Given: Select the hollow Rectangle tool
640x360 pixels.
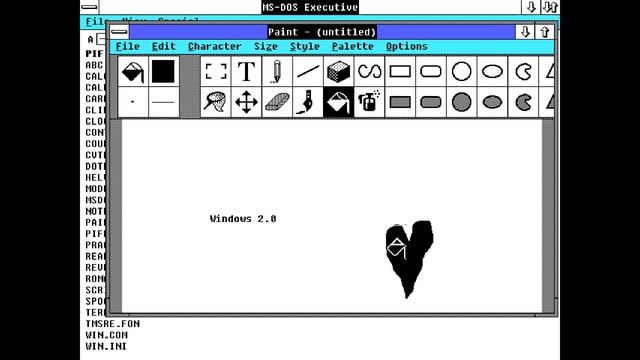Looking at the screenshot, I should point(400,71).
